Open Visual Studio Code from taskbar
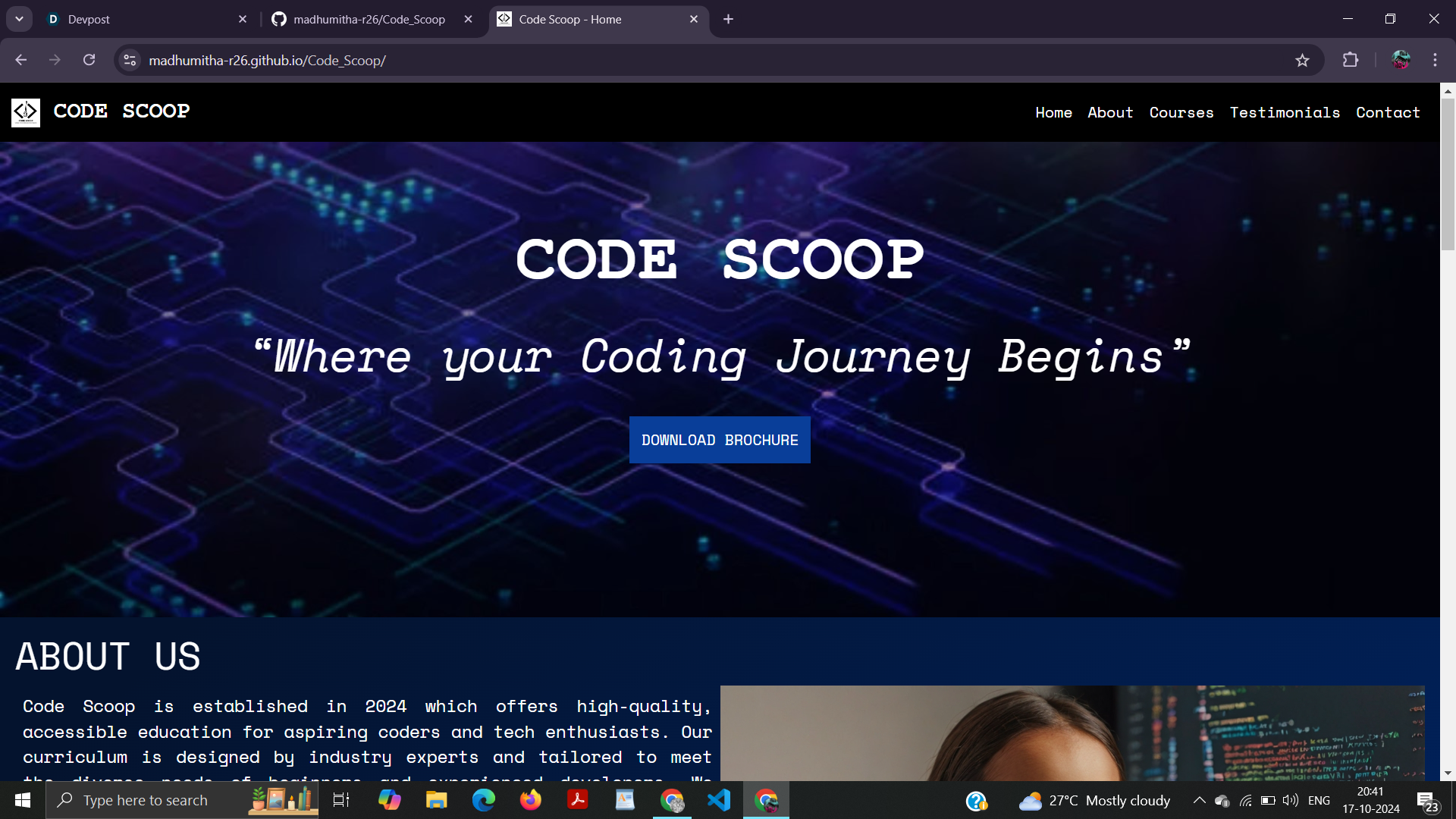The height and width of the screenshot is (819, 1456). (719, 800)
